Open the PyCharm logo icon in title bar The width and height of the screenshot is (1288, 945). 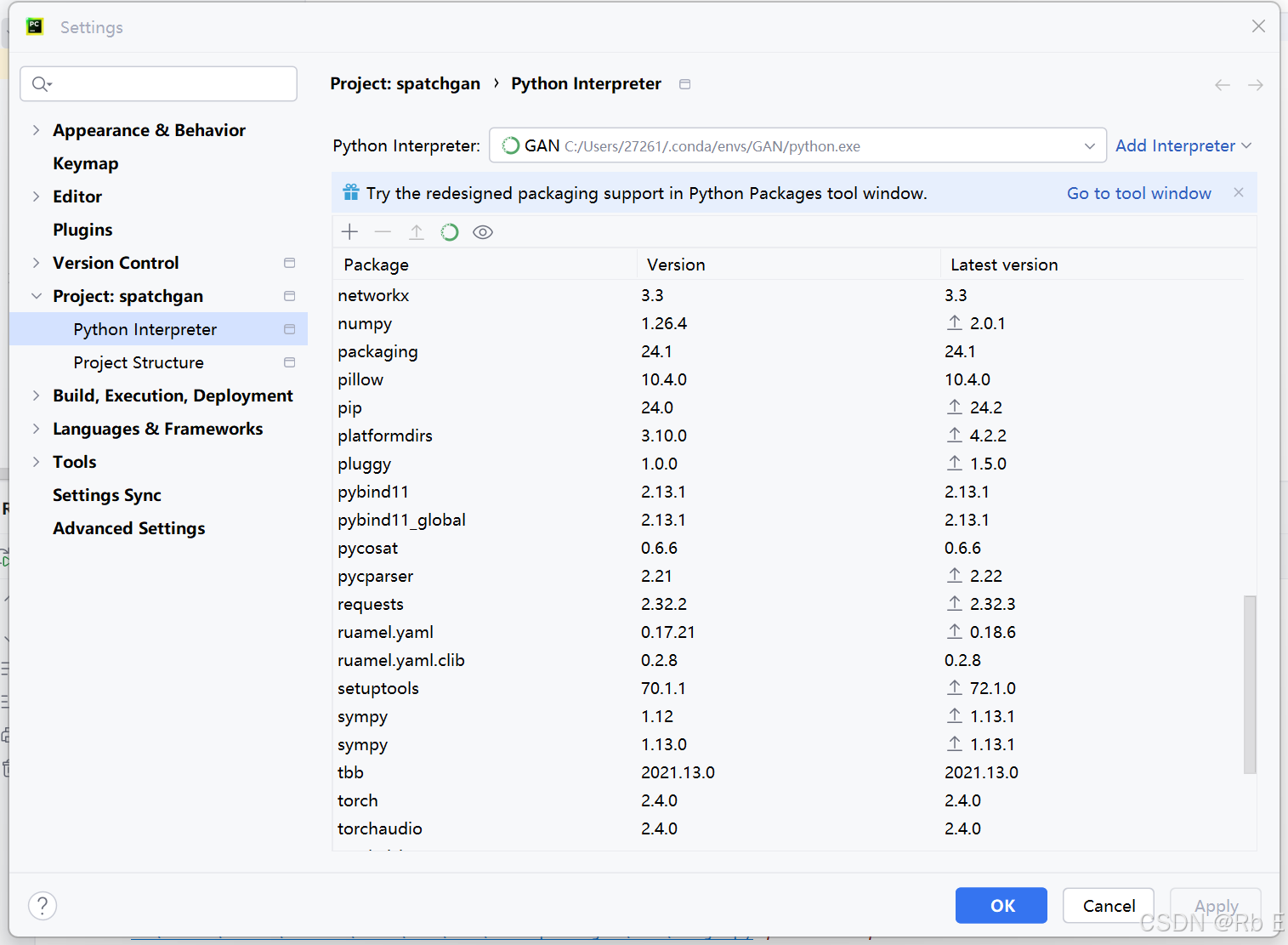[34, 26]
